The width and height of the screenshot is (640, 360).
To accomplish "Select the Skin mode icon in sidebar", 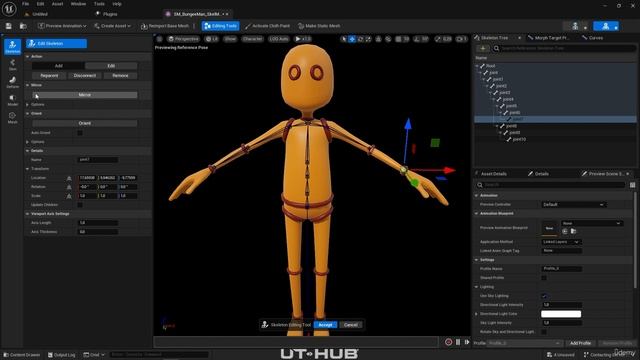I will (12, 64).
